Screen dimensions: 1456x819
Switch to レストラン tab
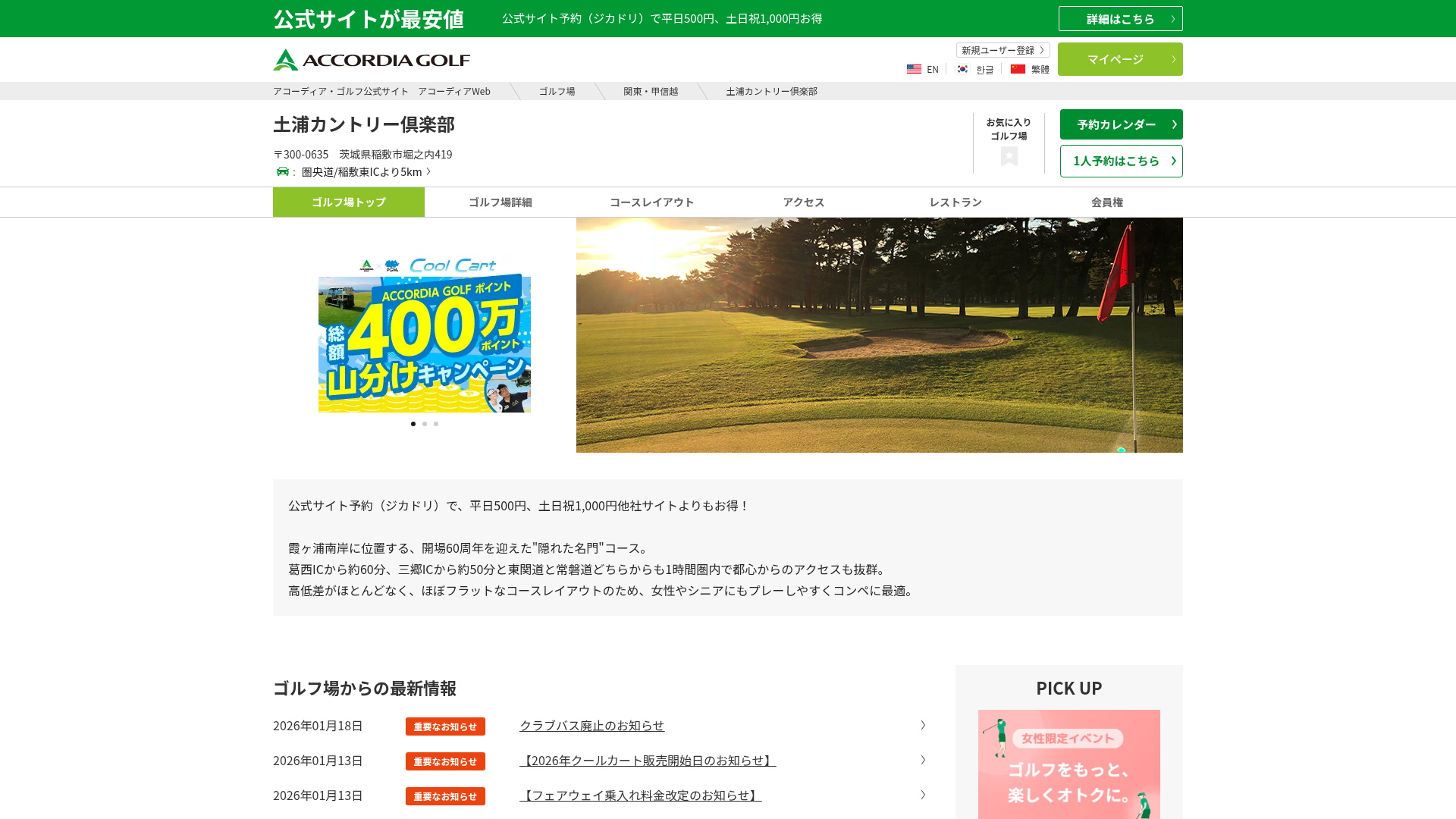[x=955, y=202]
